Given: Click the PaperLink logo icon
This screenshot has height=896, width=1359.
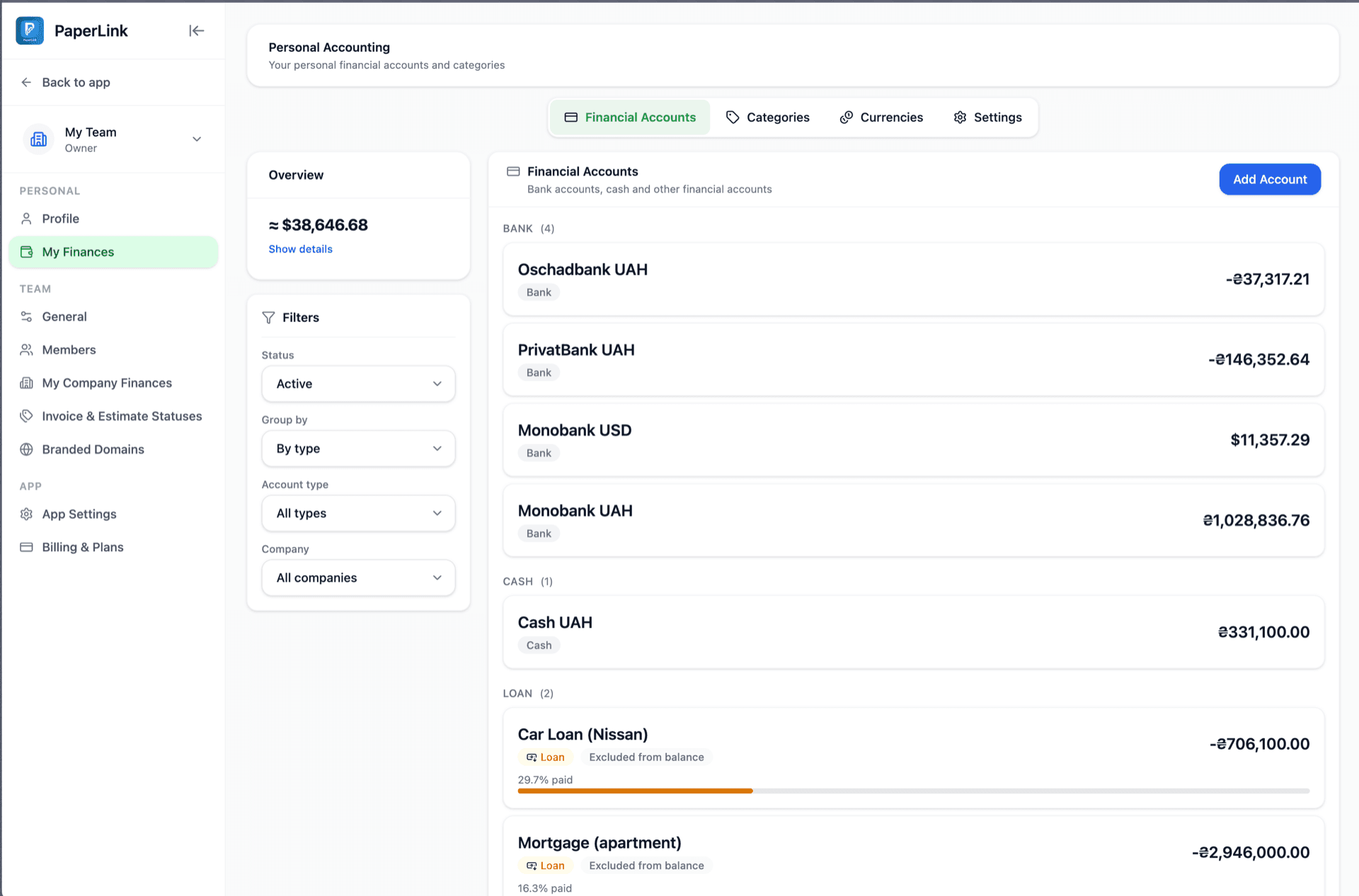Looking at the screenshot, I should tap(30, 30).
